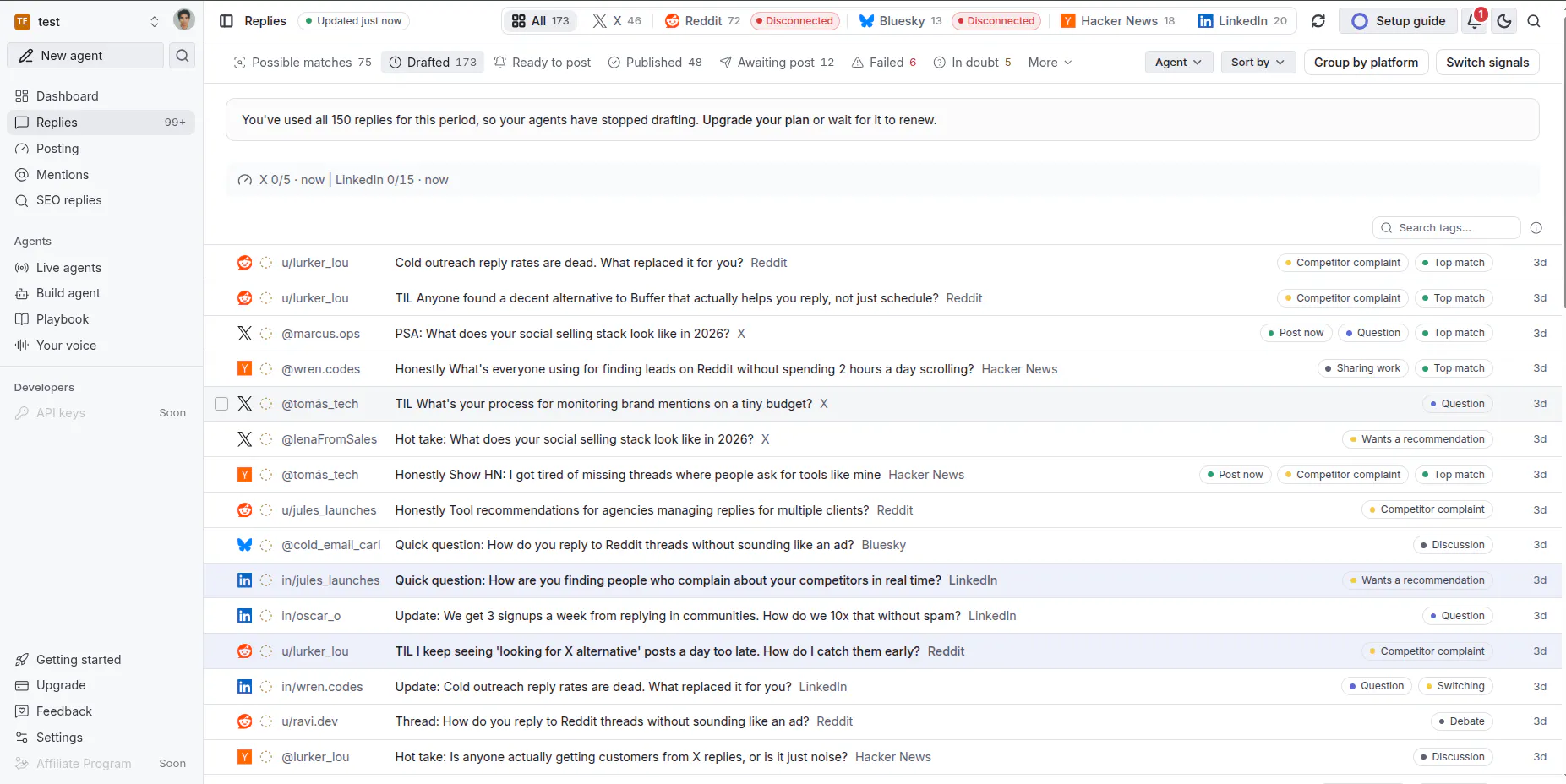This screenshot has width=1566, height=784.
Task: Toggle the sidebar panel icon
Action: (226, 21)
